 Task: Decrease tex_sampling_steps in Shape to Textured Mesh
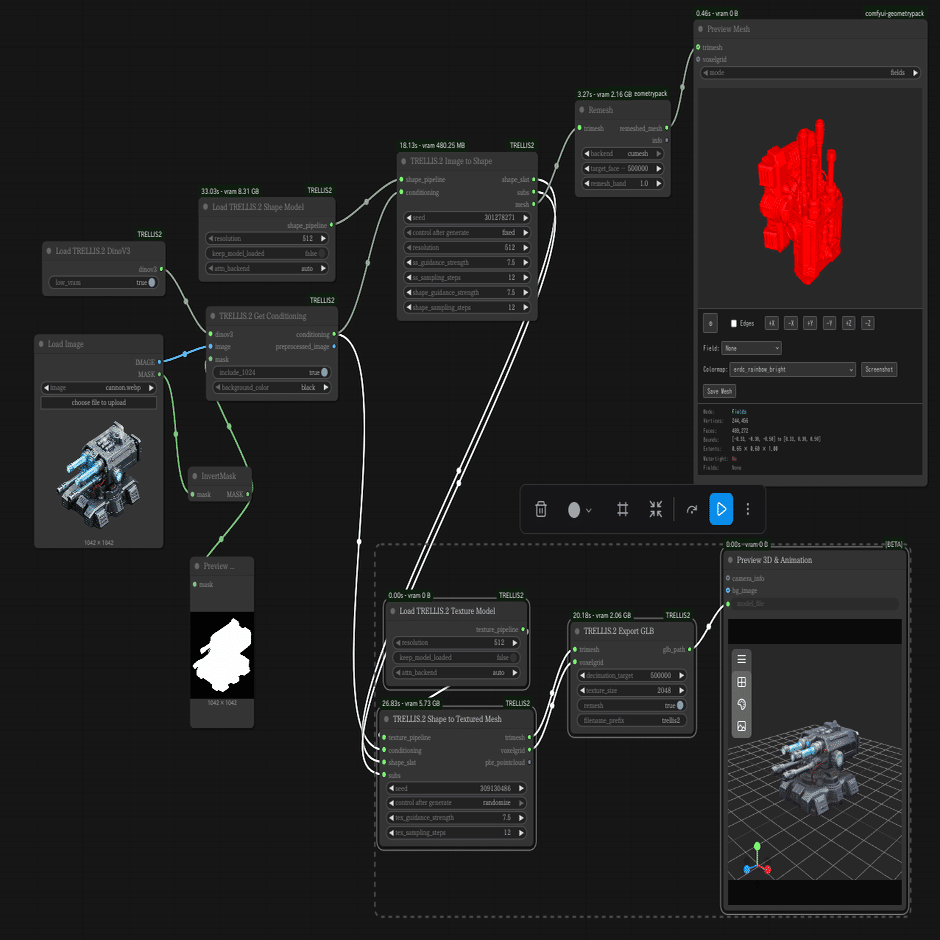point(391,833)
